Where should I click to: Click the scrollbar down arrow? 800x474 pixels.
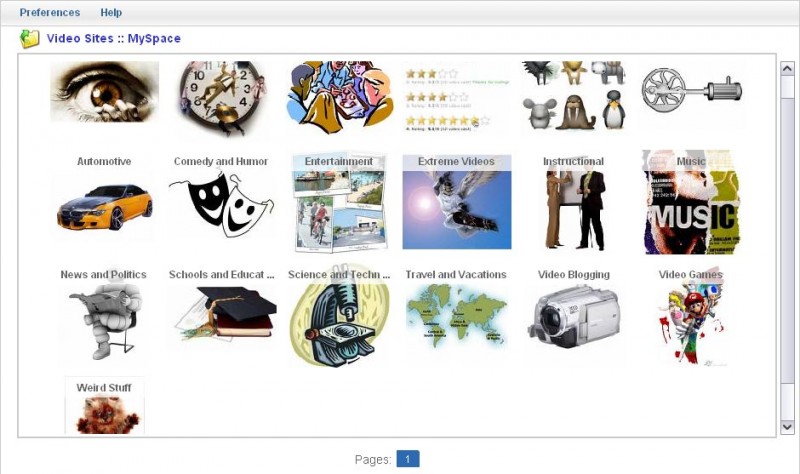pyautogui.click(x=787, y=427)
